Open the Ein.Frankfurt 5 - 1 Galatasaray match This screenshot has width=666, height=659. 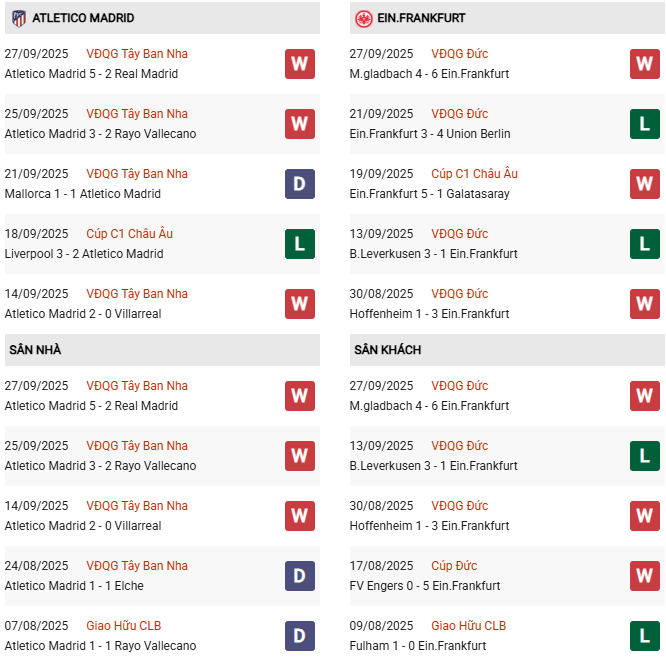point(431,194)
